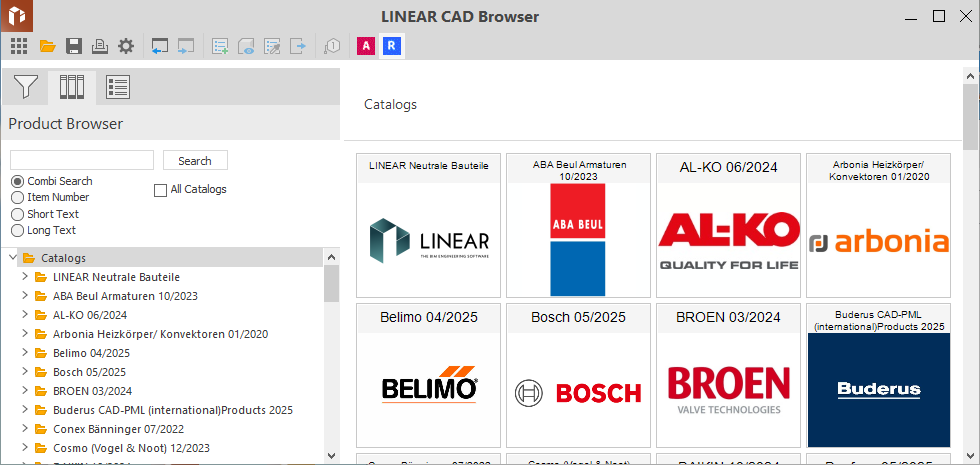Expand AL-KO 06/2024 tree node
980x465 pixels.
[x=25, y=314]
